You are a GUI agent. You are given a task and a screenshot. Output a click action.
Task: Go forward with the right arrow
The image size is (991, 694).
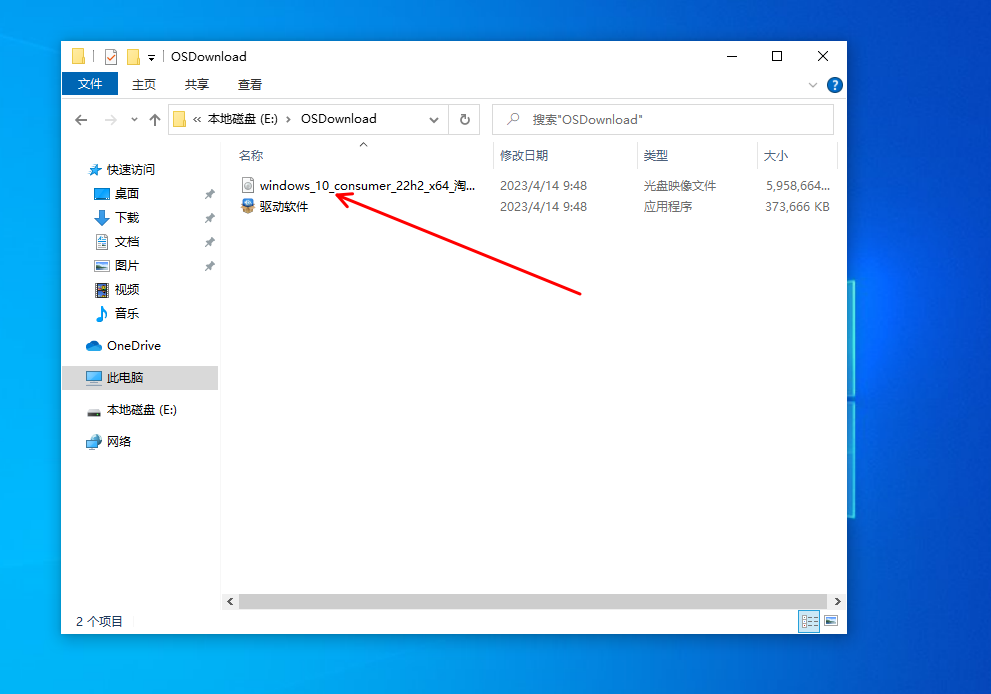pos(111,119)
